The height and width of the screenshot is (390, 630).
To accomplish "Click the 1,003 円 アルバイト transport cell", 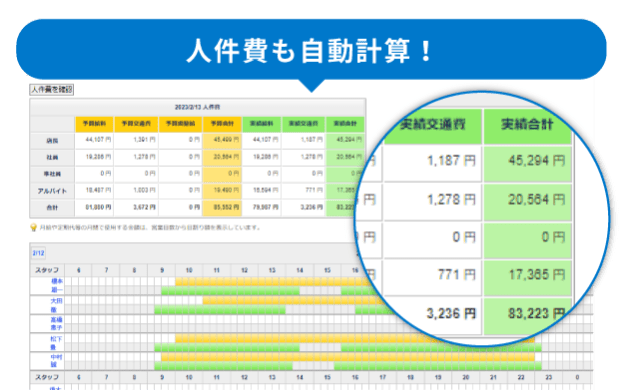I will 136,190.
